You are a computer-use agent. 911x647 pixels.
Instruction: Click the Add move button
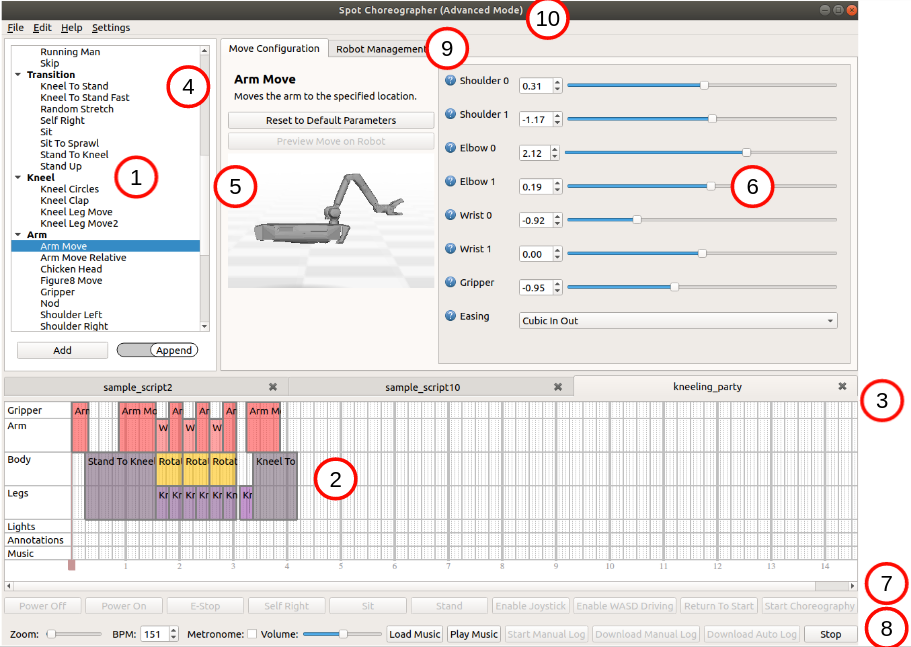click(x=62, y=350)
